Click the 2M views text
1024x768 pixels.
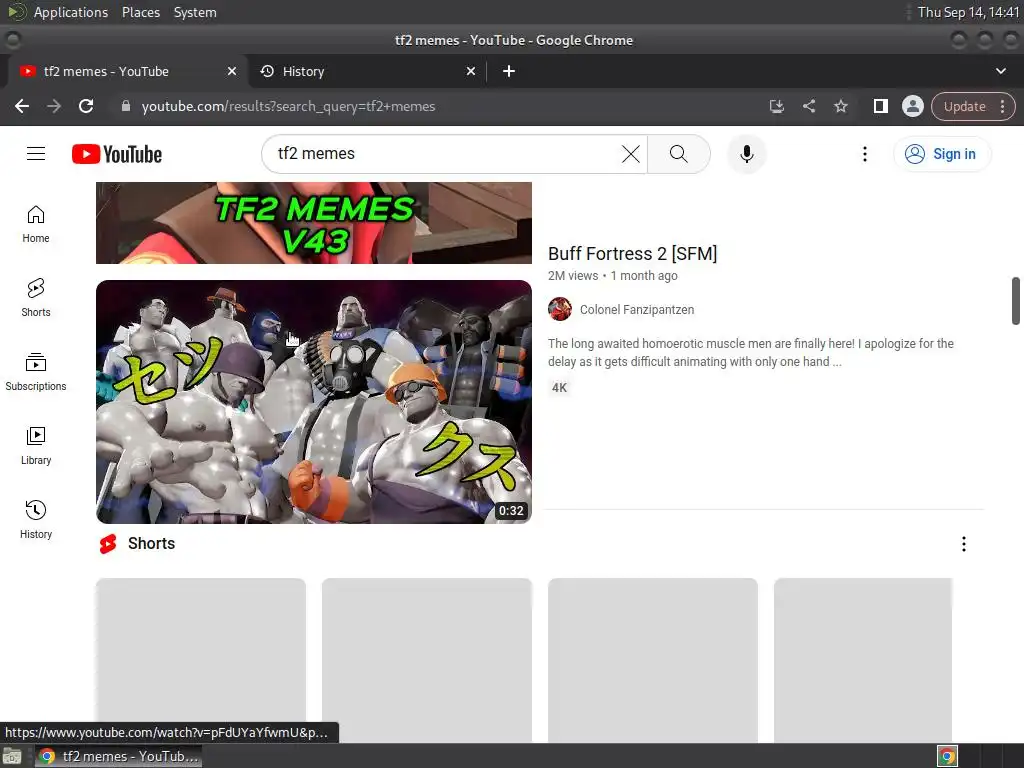tap(573, 276)
